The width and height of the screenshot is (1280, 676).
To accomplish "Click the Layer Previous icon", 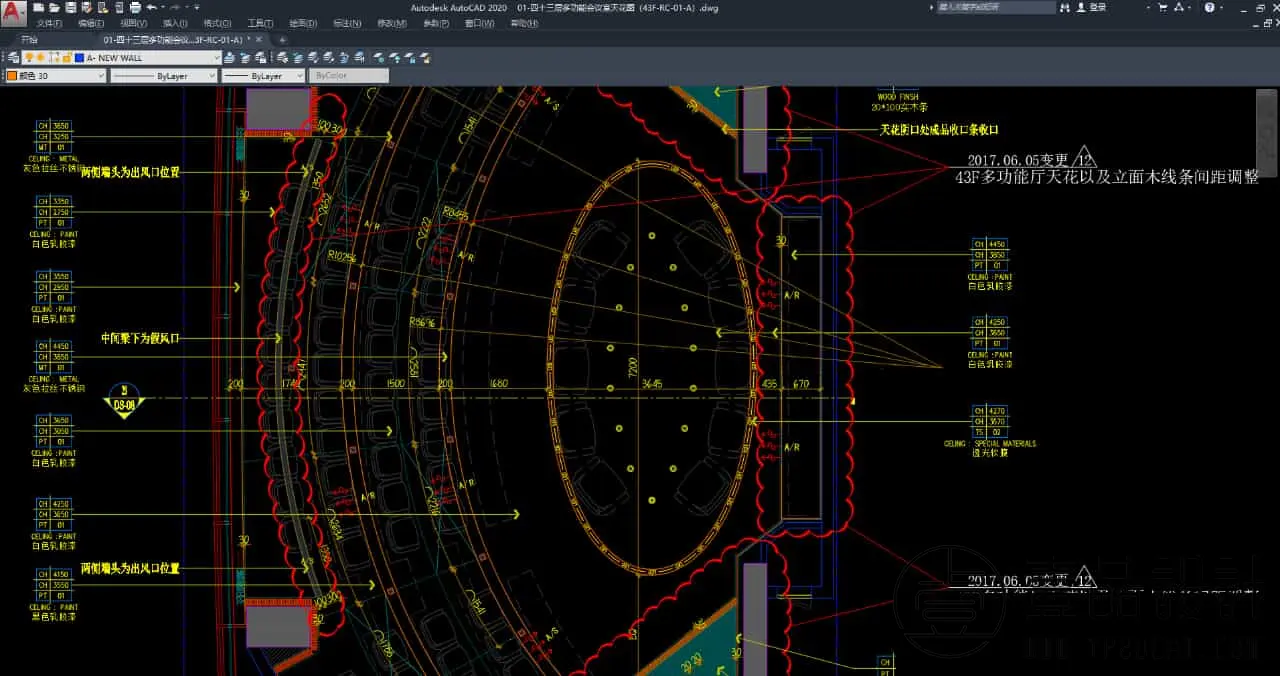I will [244, 58].
